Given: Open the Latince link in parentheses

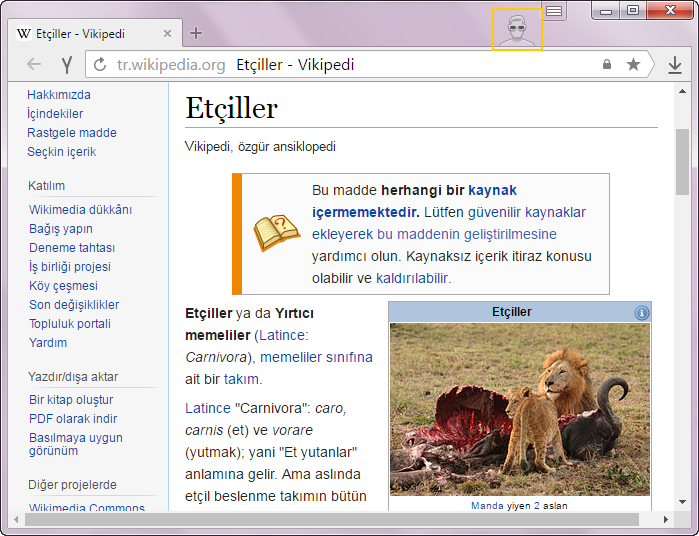Looking at the screenshot, I should pyautogui.click(x=282, y=335).
